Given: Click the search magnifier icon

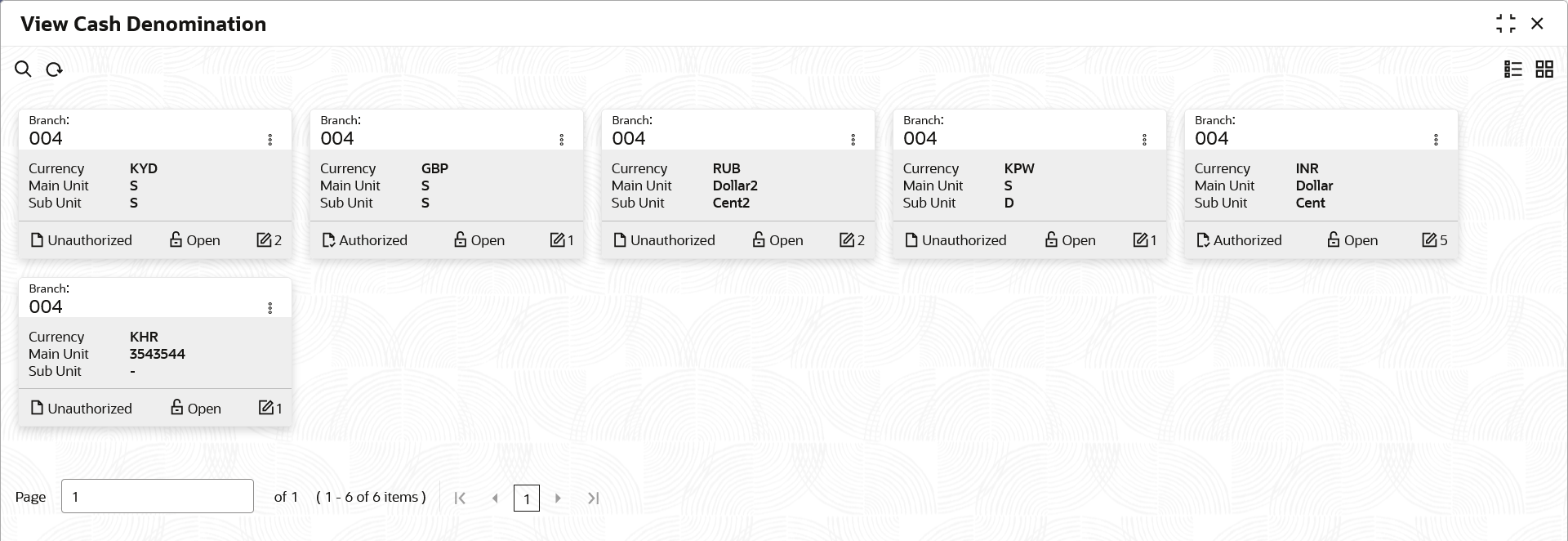Looking at the screenshot, I should click(x=23, y=69).
